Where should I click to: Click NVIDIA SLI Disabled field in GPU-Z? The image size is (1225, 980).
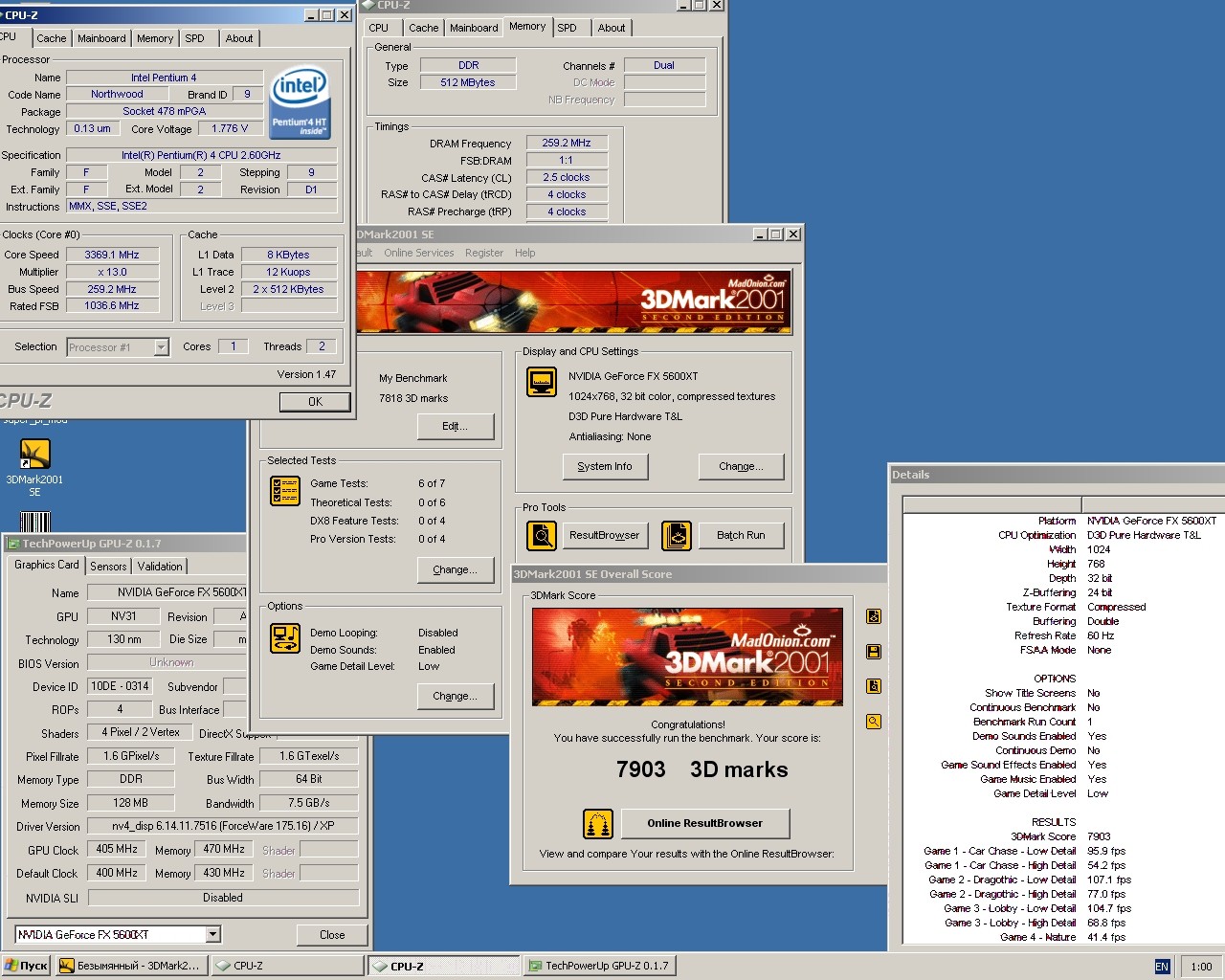click(223, 898)
